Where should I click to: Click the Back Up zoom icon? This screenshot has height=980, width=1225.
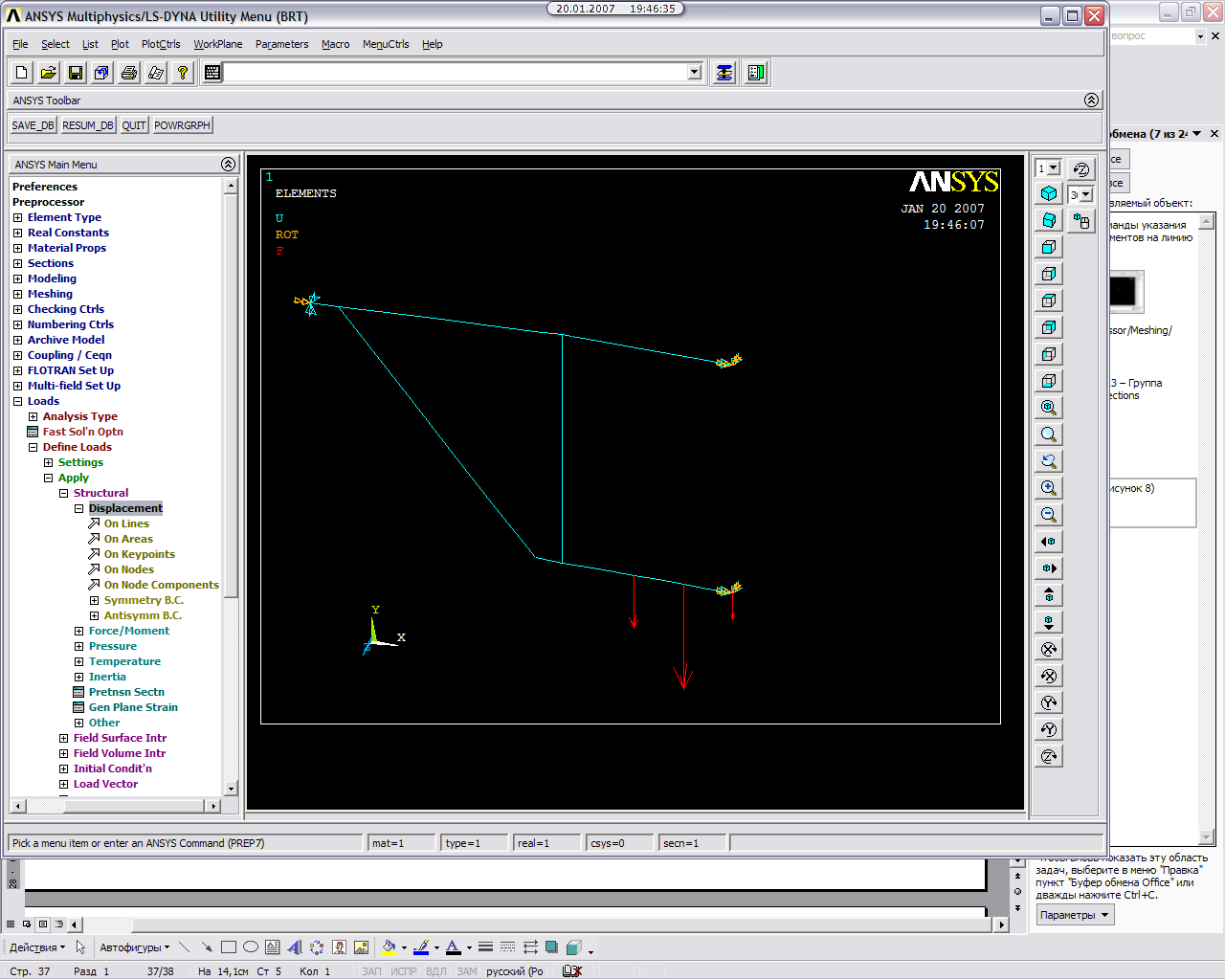tap(1049, 461)
